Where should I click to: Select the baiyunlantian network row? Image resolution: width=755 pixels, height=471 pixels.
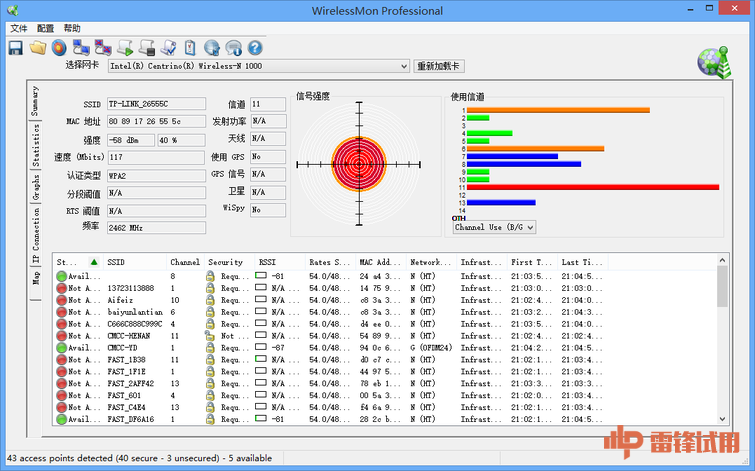coord(134,312)
